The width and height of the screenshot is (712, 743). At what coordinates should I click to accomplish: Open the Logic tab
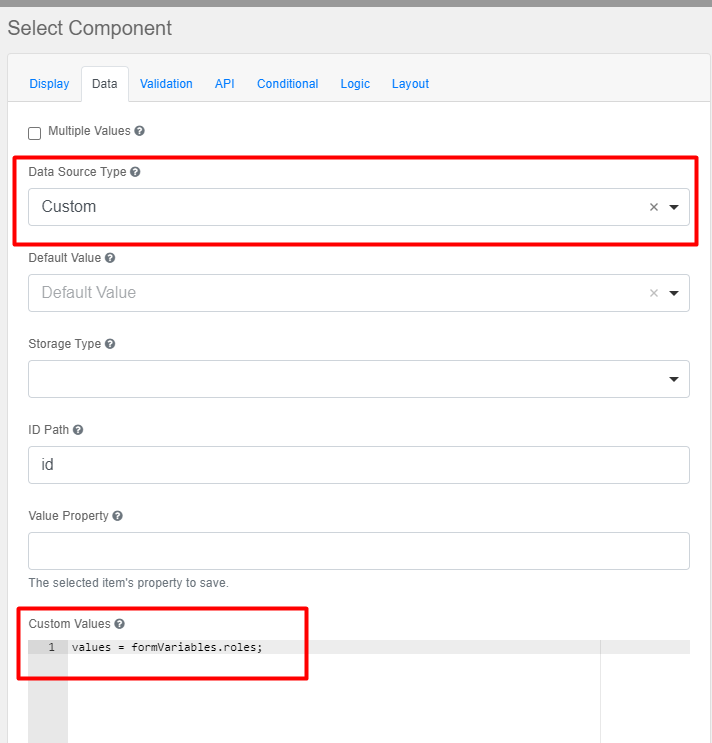(x=355, y=84)
